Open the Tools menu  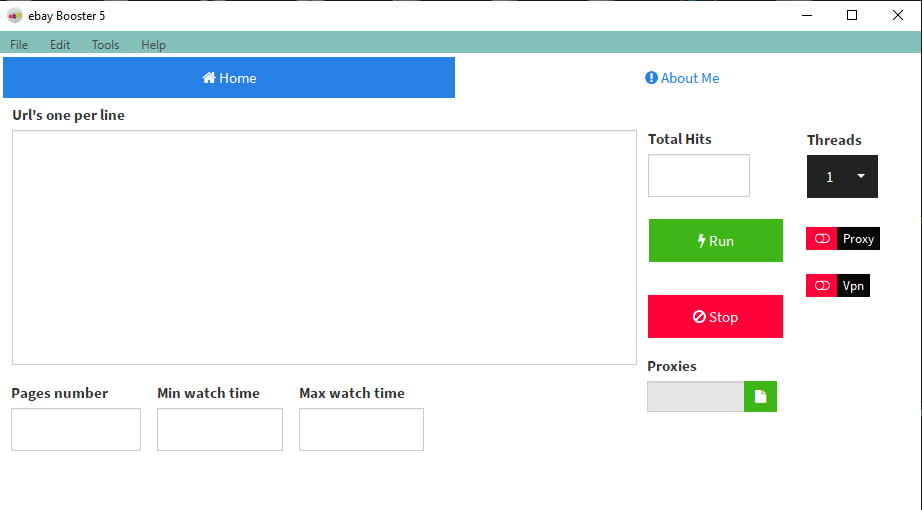[x=106, y=45]
